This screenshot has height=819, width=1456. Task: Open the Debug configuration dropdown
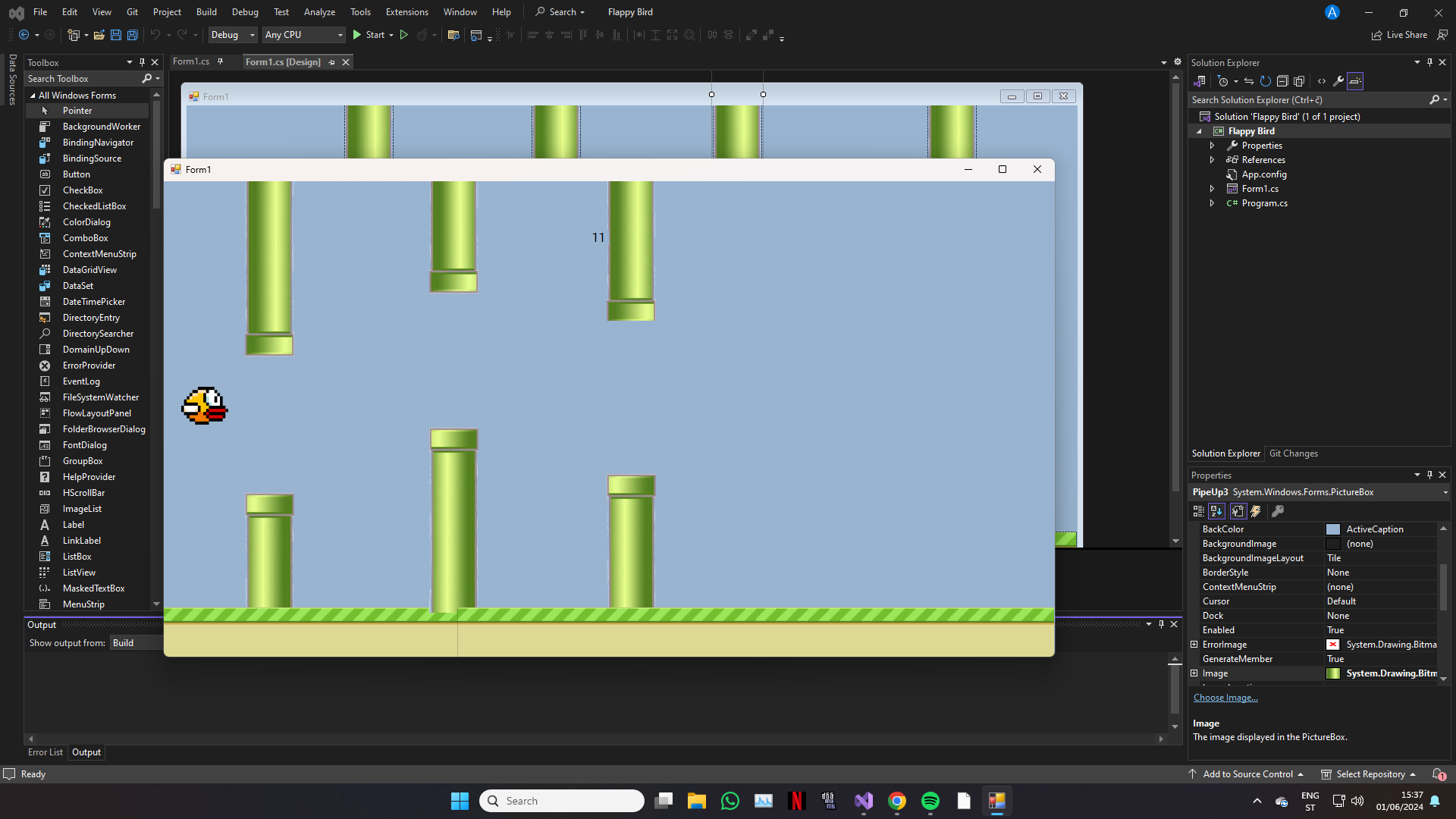click(x=233, y=35)
